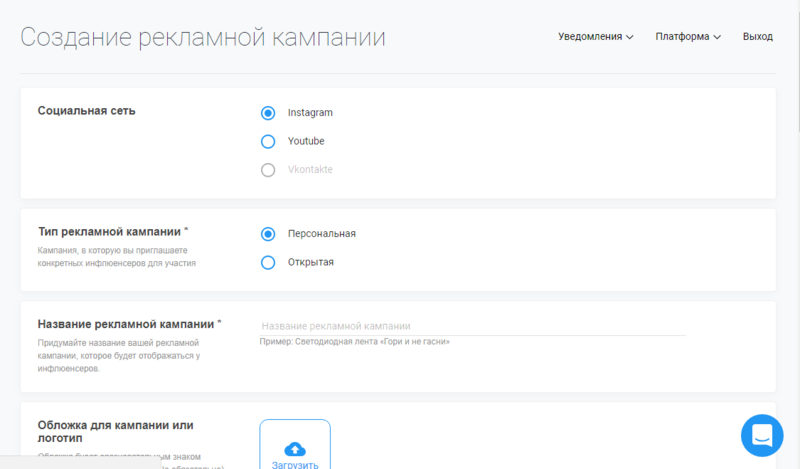Expand the Платформа dropdown menu
This screenshot has width=800, height=469.
[x=688, y=37]
